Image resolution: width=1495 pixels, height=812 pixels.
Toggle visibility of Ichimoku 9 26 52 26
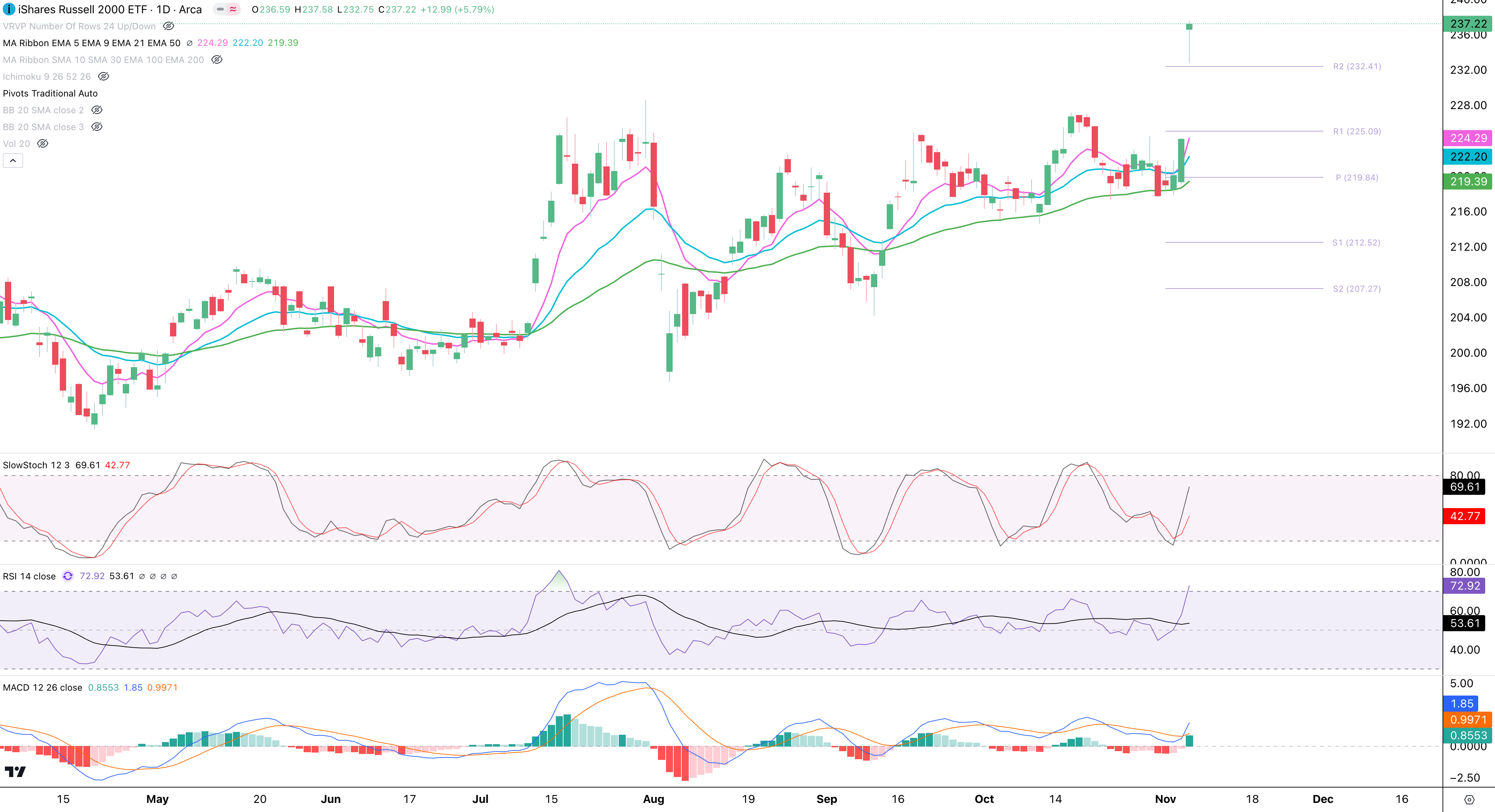coord(103,77)
